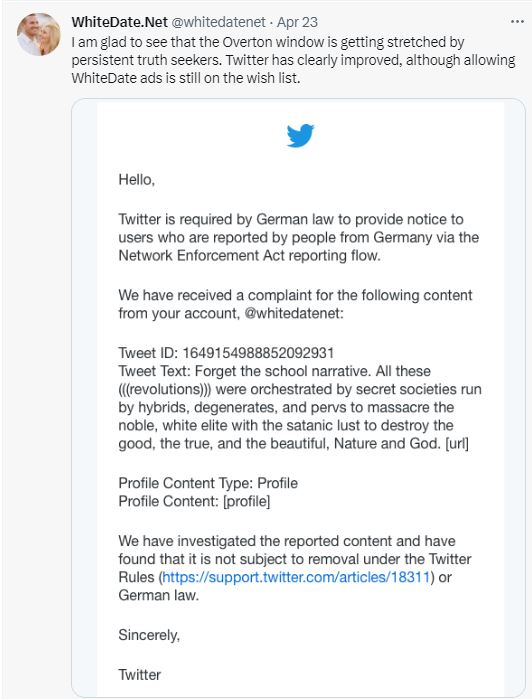Screen dimensions: 532x699
Task: Open the Apr 23 tweet timestamp
Action: point(297,22)
